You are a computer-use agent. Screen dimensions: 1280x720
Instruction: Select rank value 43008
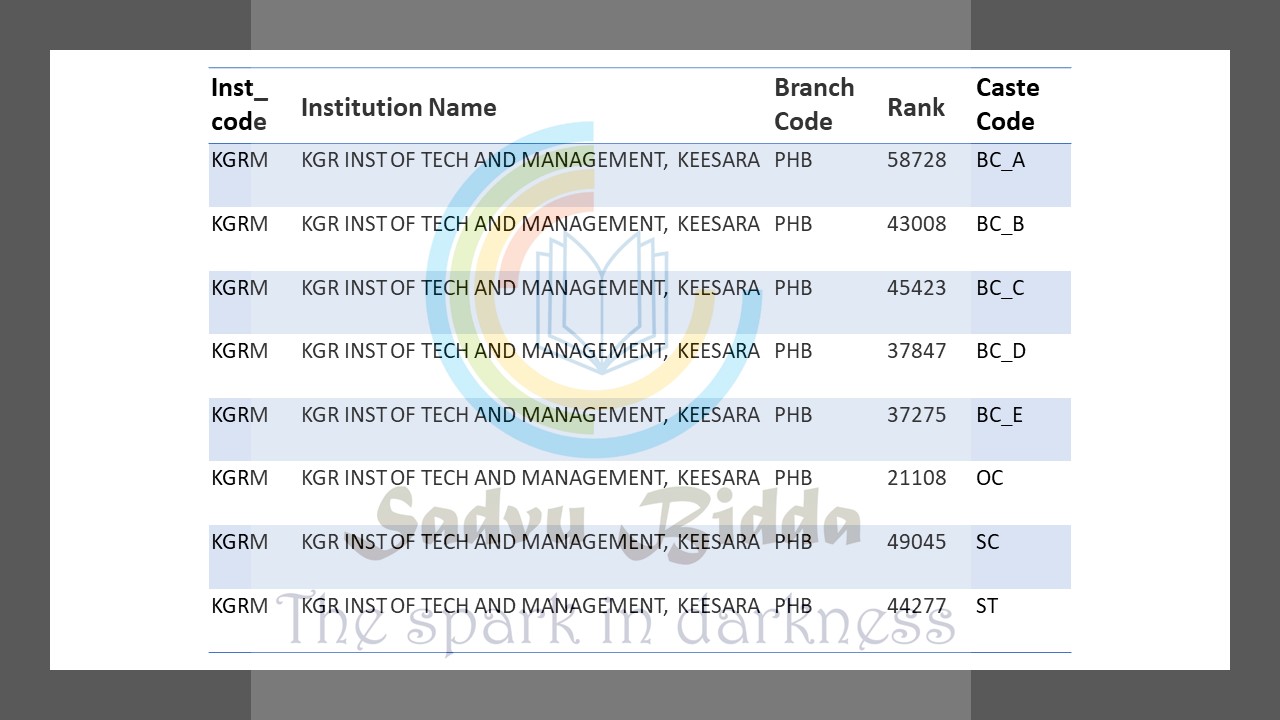click(x=916, y=224)
